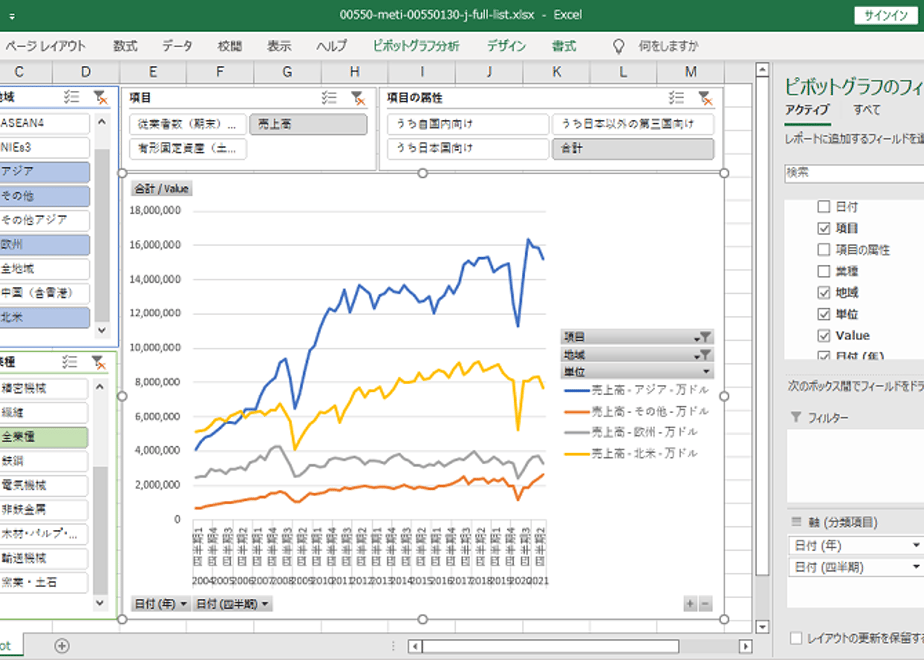Viewport: 924px width, 660px height.
Task: Click the 合計 / Value chart field button
Action: pyautogui.click(x=161, y=189)
